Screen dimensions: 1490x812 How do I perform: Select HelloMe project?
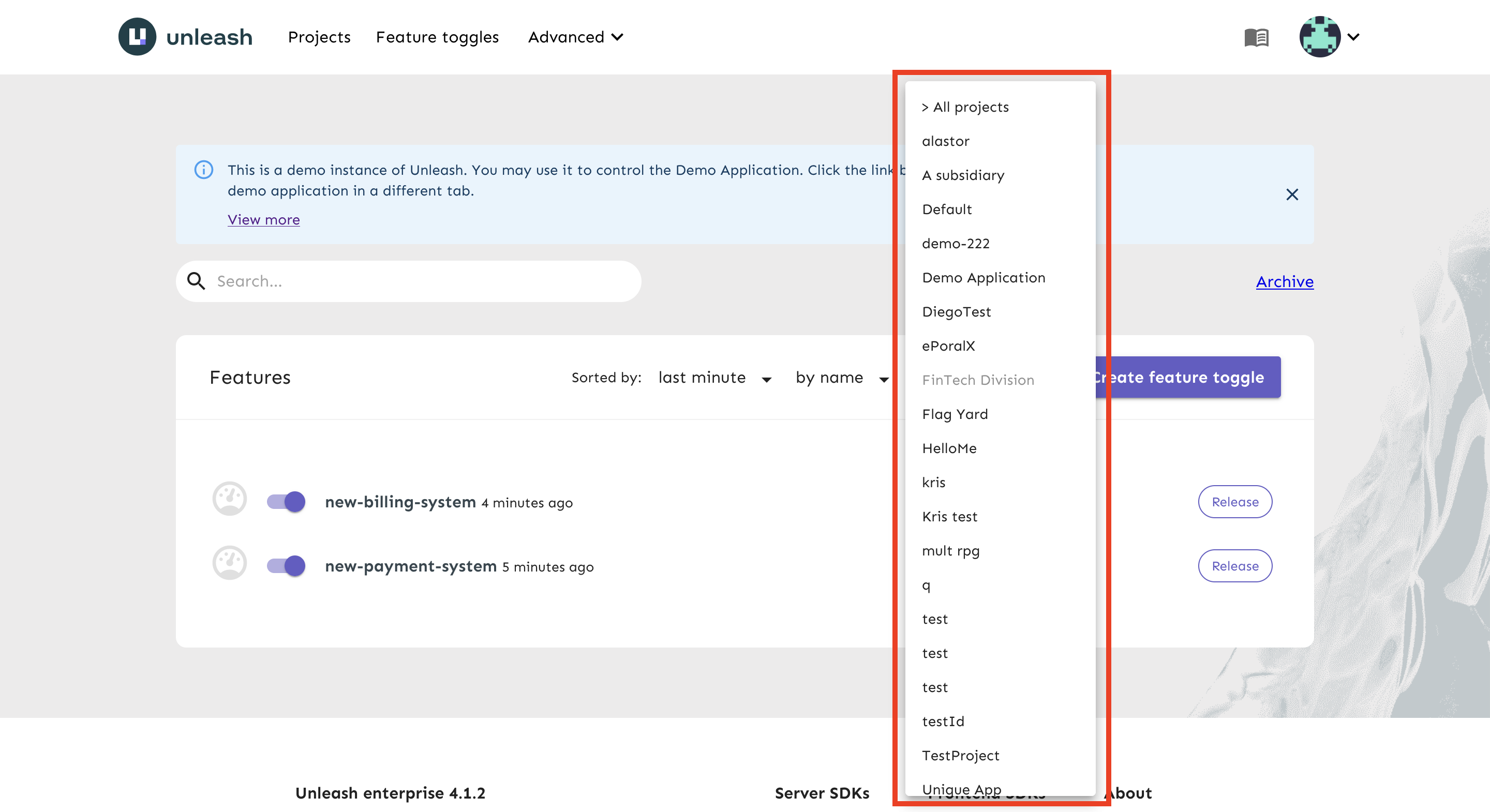pyautogui.click(x=1000, y=448)
